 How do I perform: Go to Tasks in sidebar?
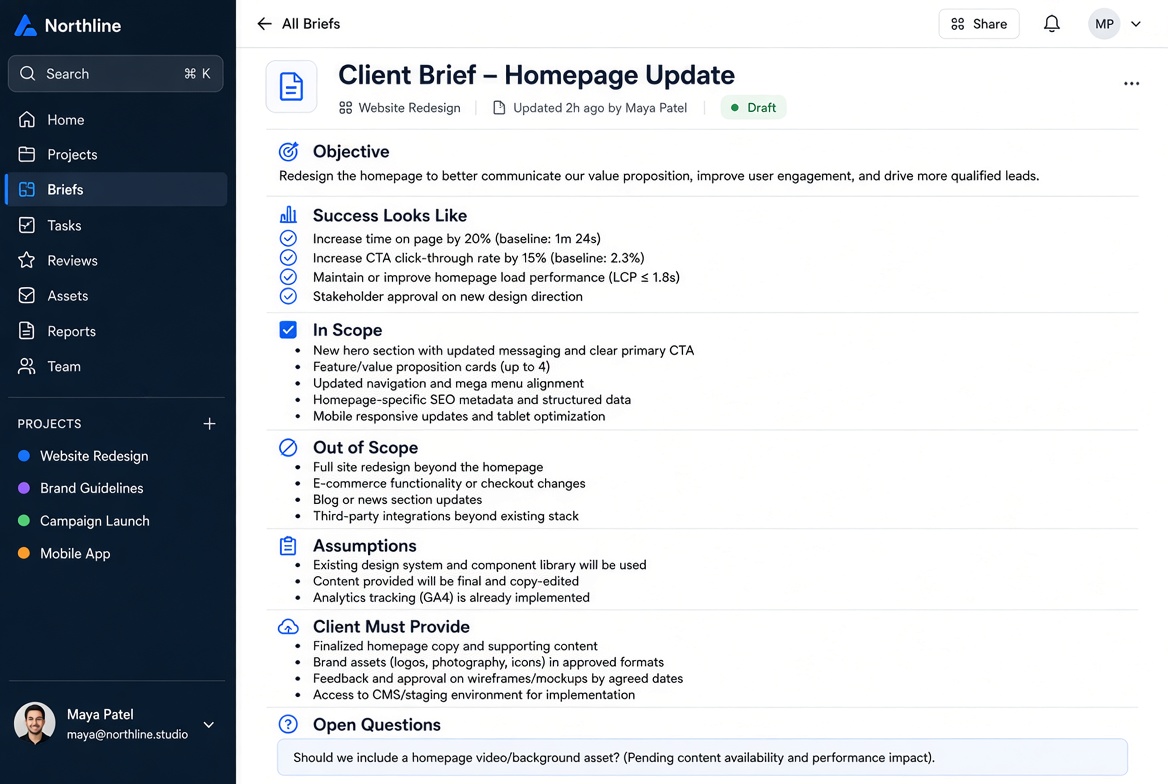point(116,225)
